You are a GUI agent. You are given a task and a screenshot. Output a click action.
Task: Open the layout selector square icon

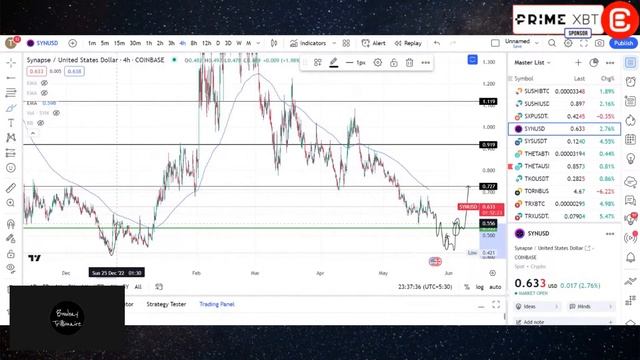pos(495,43)
